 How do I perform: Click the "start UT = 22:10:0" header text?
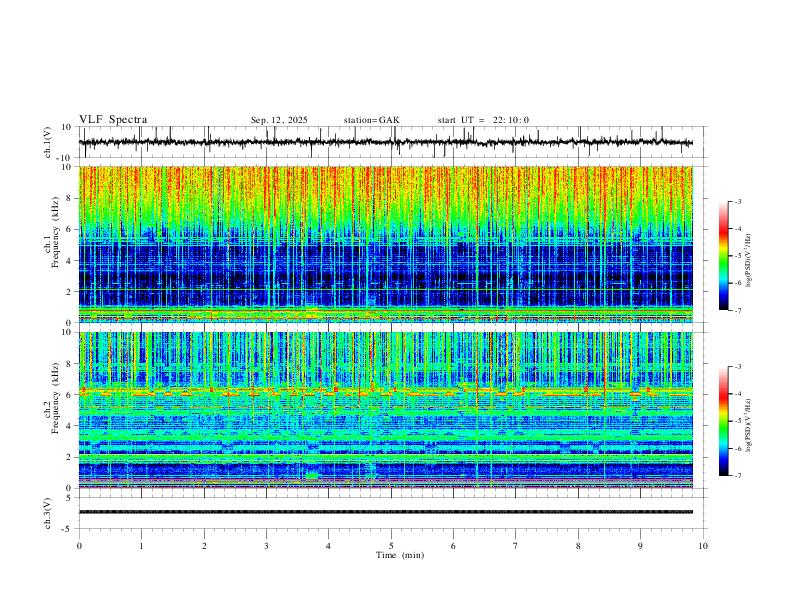click(x=483, y=120)
